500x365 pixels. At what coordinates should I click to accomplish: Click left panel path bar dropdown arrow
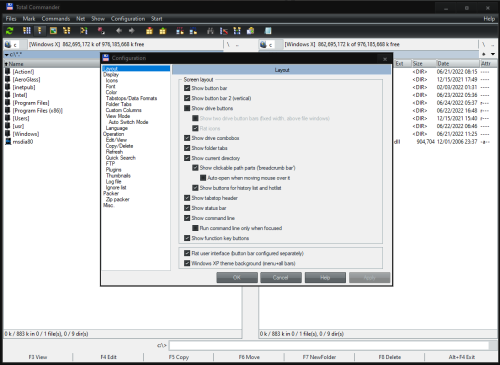coord(6,54)
